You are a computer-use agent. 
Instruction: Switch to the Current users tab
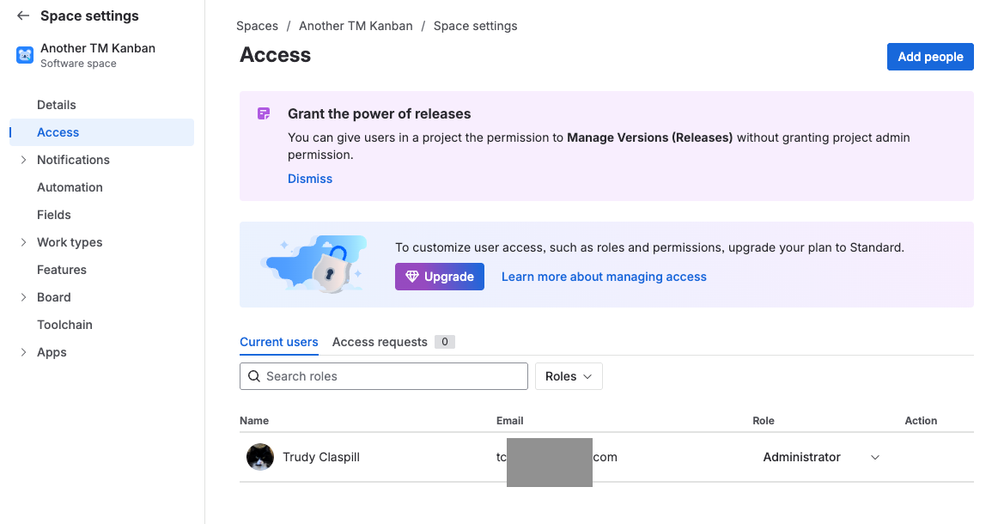(279, 342)
